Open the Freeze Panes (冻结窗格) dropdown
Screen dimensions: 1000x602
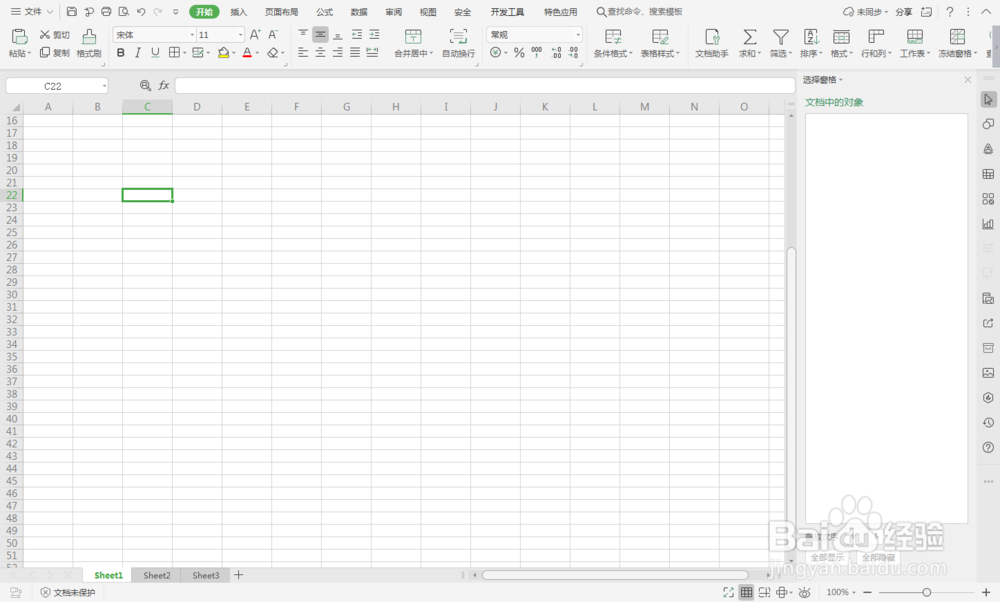(957, 43)
